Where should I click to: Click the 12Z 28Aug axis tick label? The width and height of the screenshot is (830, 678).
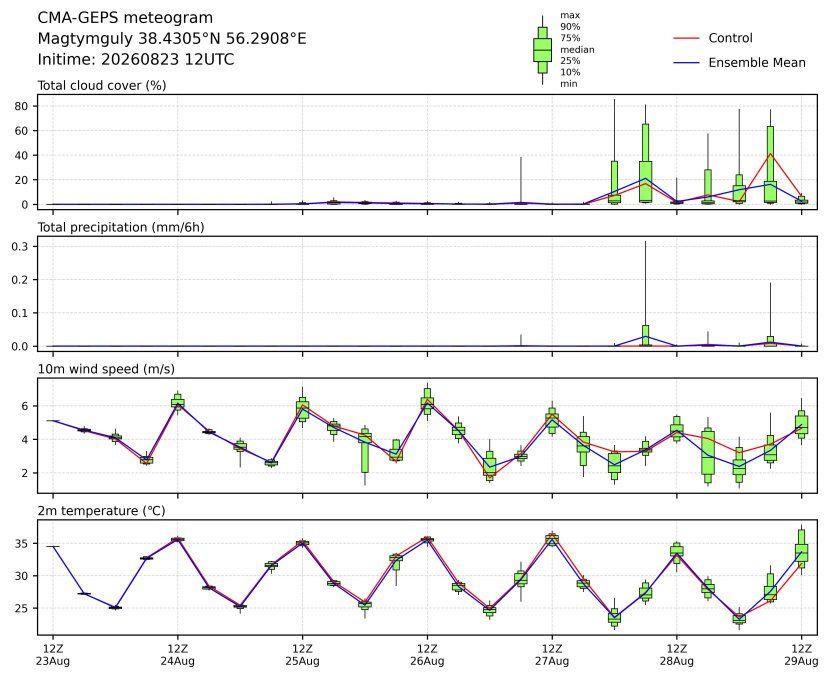click(x=676, y=655)
